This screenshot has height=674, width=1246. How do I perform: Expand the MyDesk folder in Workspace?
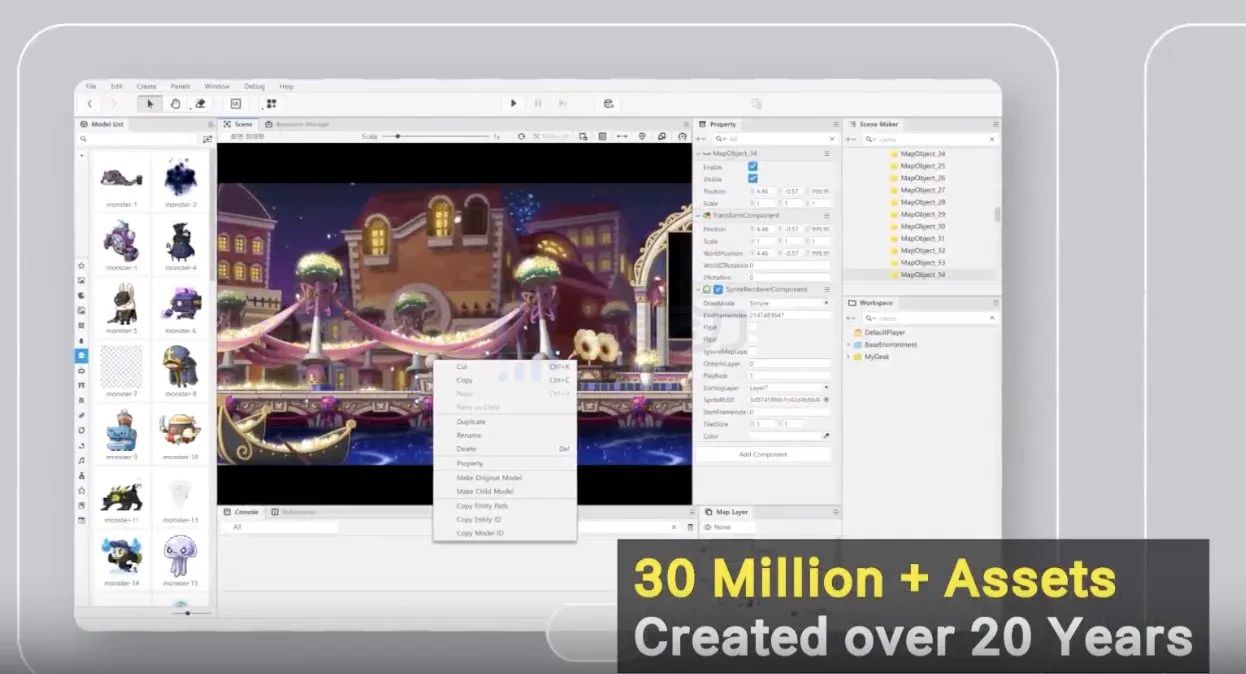[848, 357]
